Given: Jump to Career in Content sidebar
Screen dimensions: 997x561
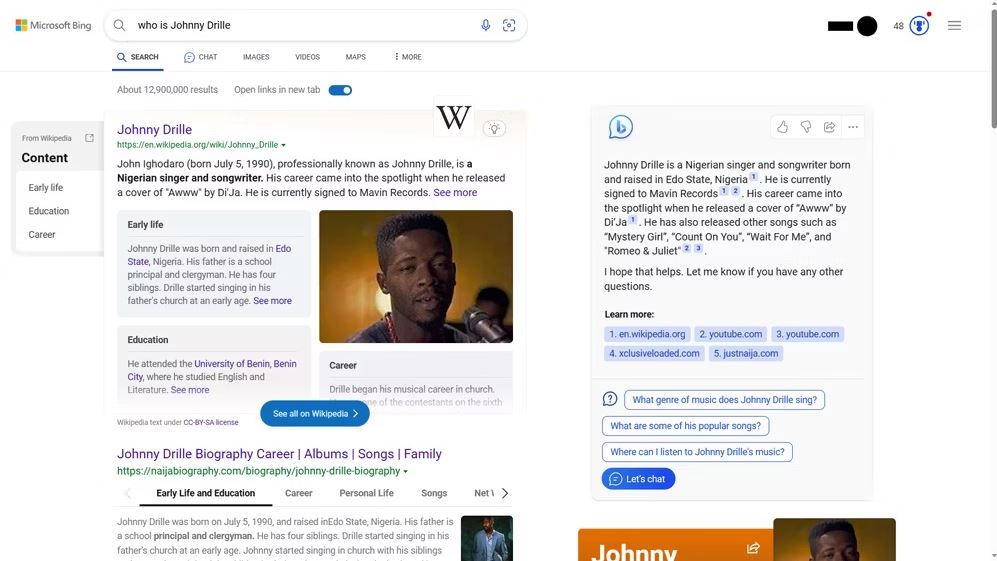Looking at the screenshot, I should (42, 235).
